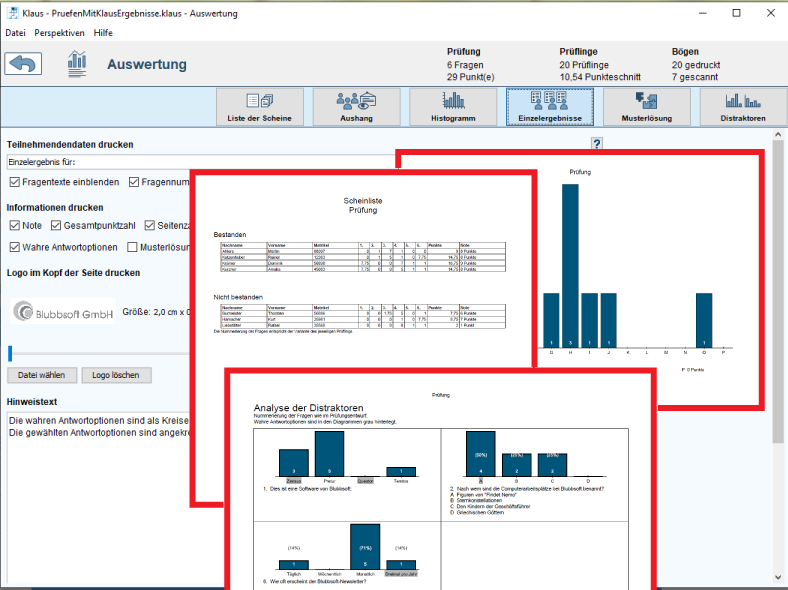
Task: Click the Auswertung chart icon in header
Action: pyautogui.click(x=77, y=63)
